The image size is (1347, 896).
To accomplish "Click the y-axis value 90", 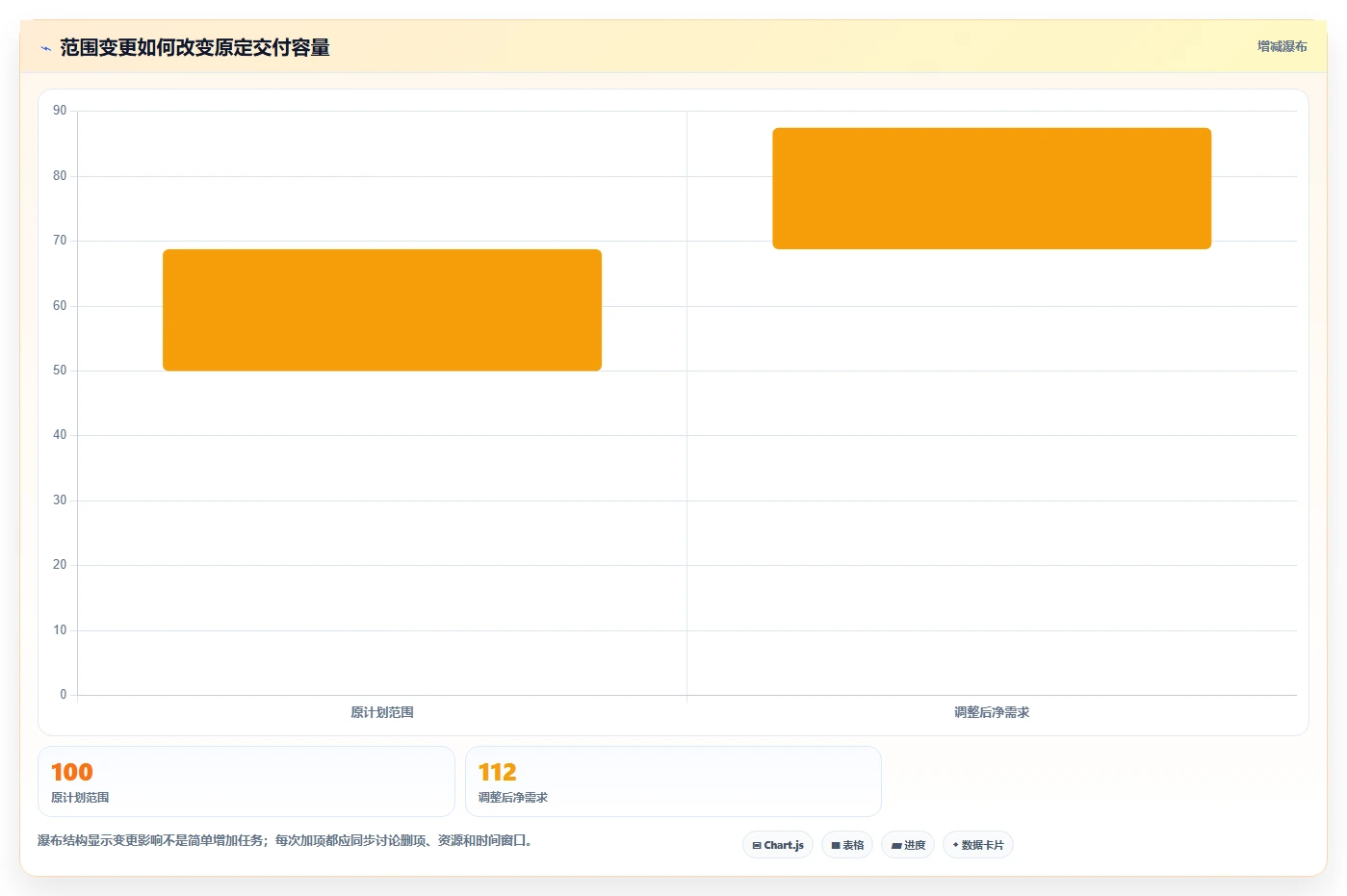I will point(60,111).
